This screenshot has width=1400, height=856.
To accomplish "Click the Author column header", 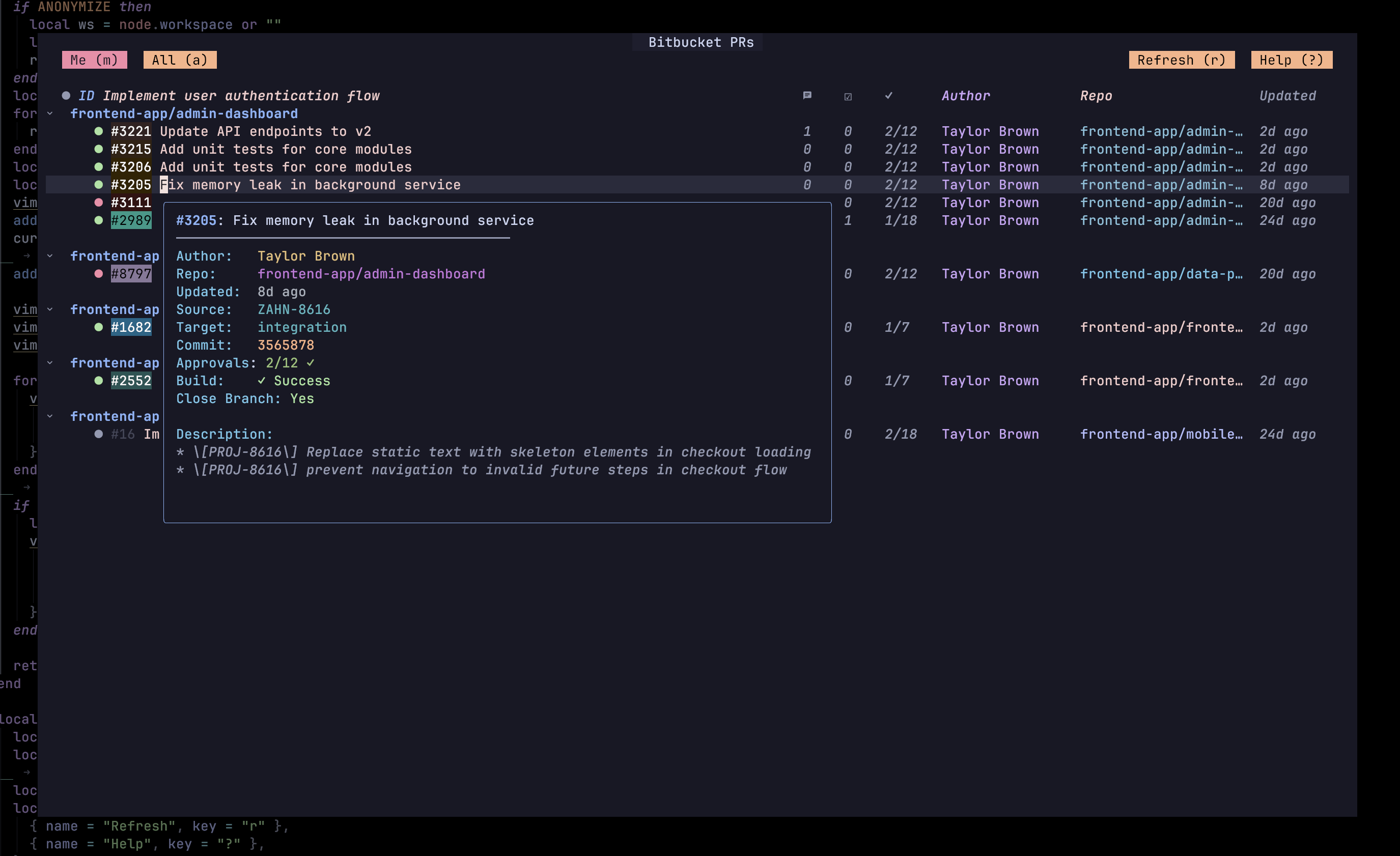I will pos(965,96).
